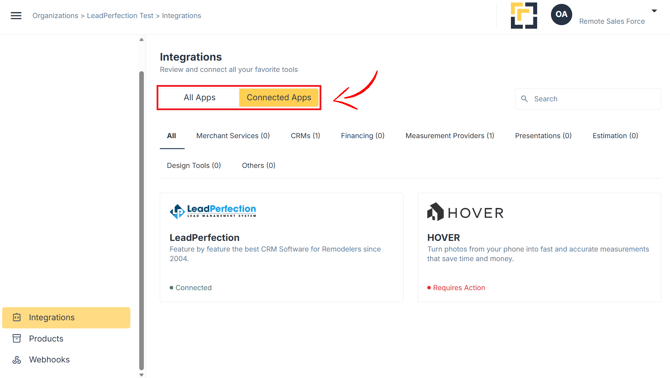Click the HOVER logo image
The image size is (670, 378).
(x=465, y=212)
